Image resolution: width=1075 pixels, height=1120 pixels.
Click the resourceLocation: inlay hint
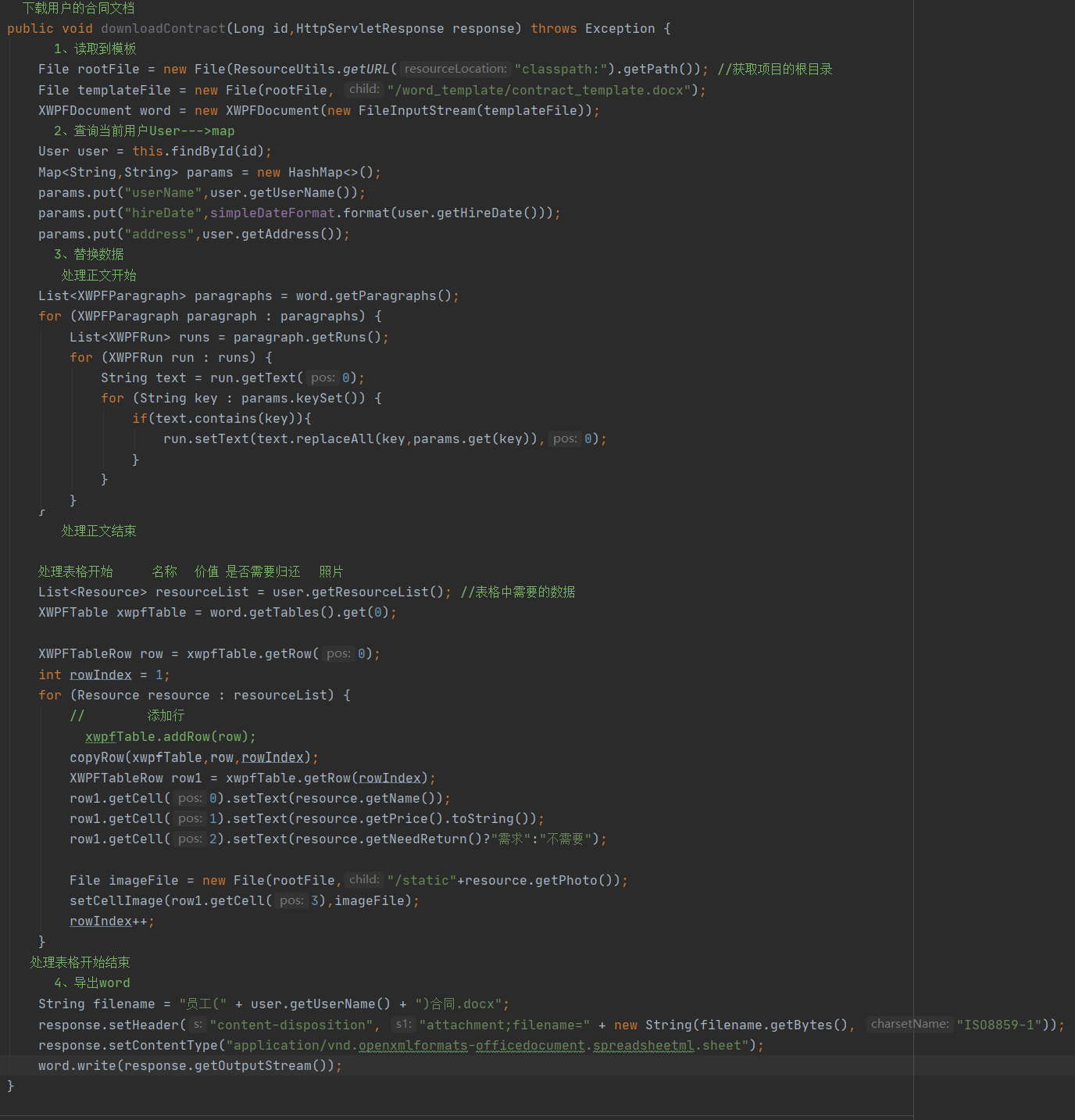coord(455,69)
